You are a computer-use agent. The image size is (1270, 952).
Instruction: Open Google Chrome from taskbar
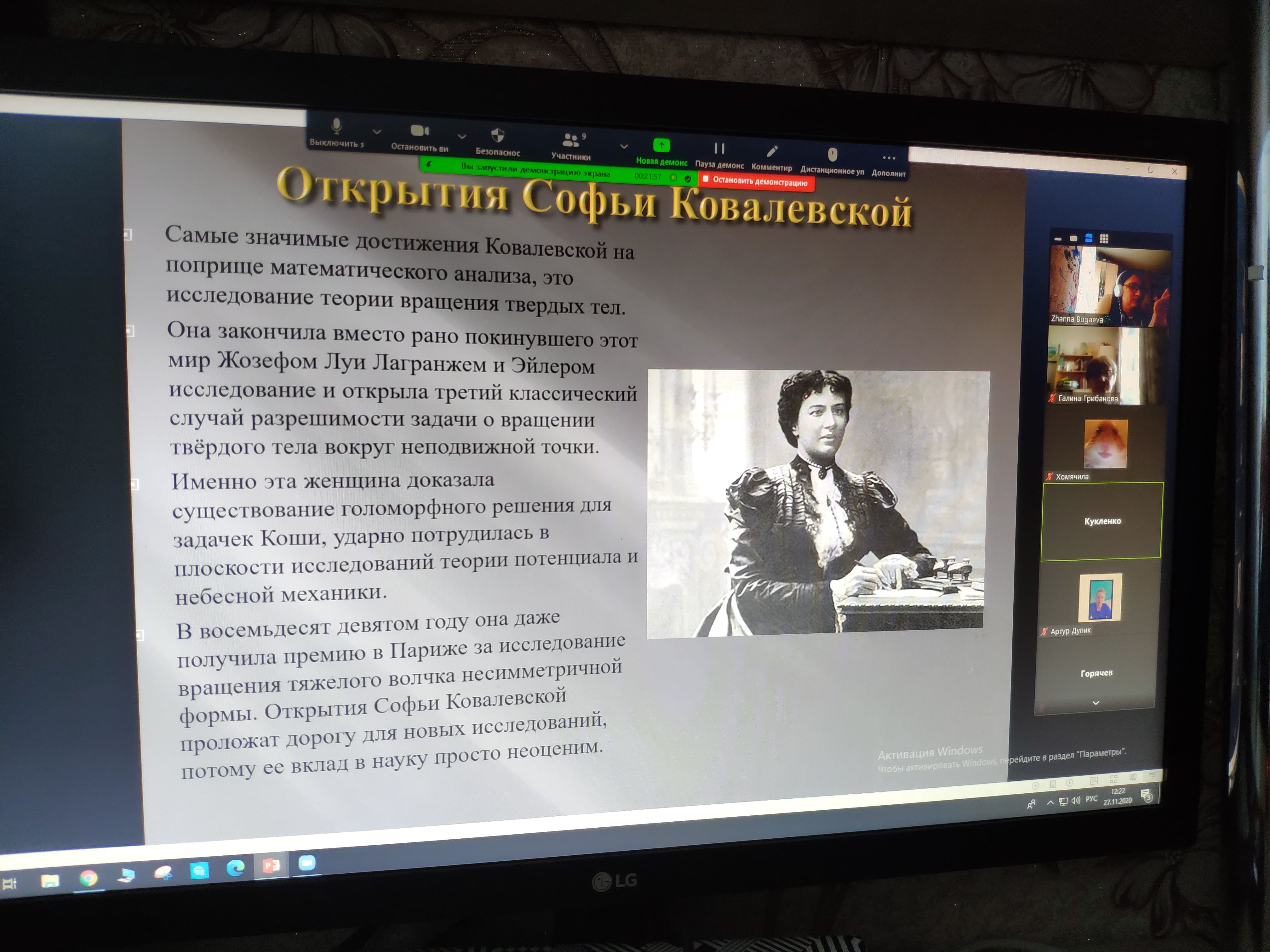point(89,878)
